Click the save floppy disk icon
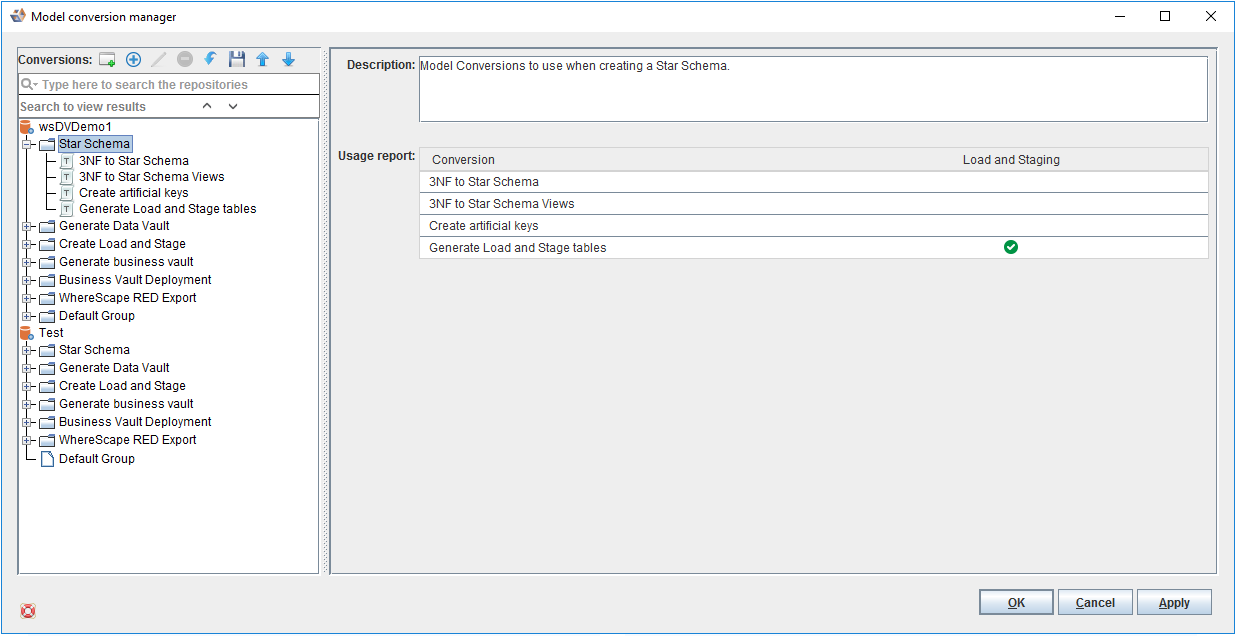 coord(237,60)
